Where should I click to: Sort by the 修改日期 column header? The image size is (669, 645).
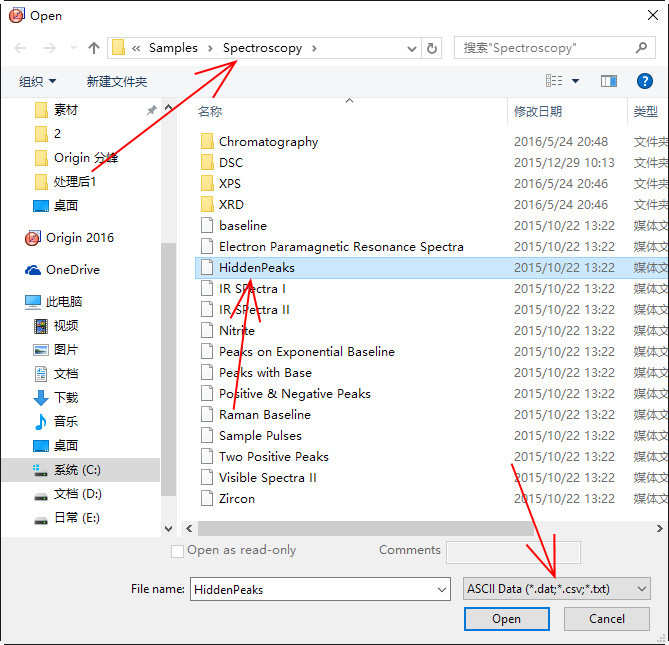point(538,112)
